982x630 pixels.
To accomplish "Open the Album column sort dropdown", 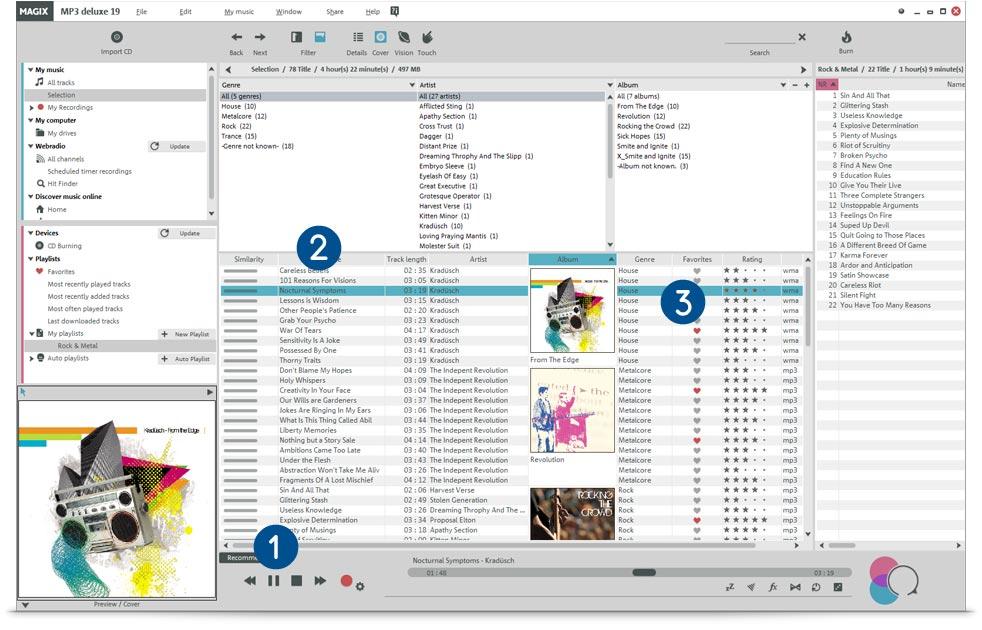I will (x=610, y=258).
